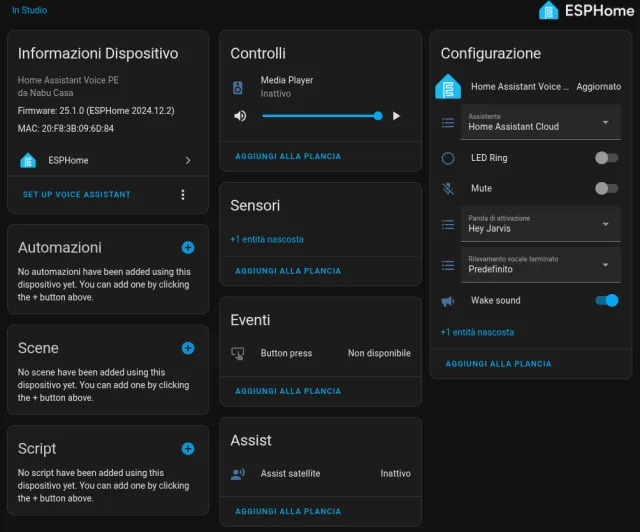Play media with the play button
The width and height of the screenshot is (640, 532).
pyautogui.click(x=396, y=116)
